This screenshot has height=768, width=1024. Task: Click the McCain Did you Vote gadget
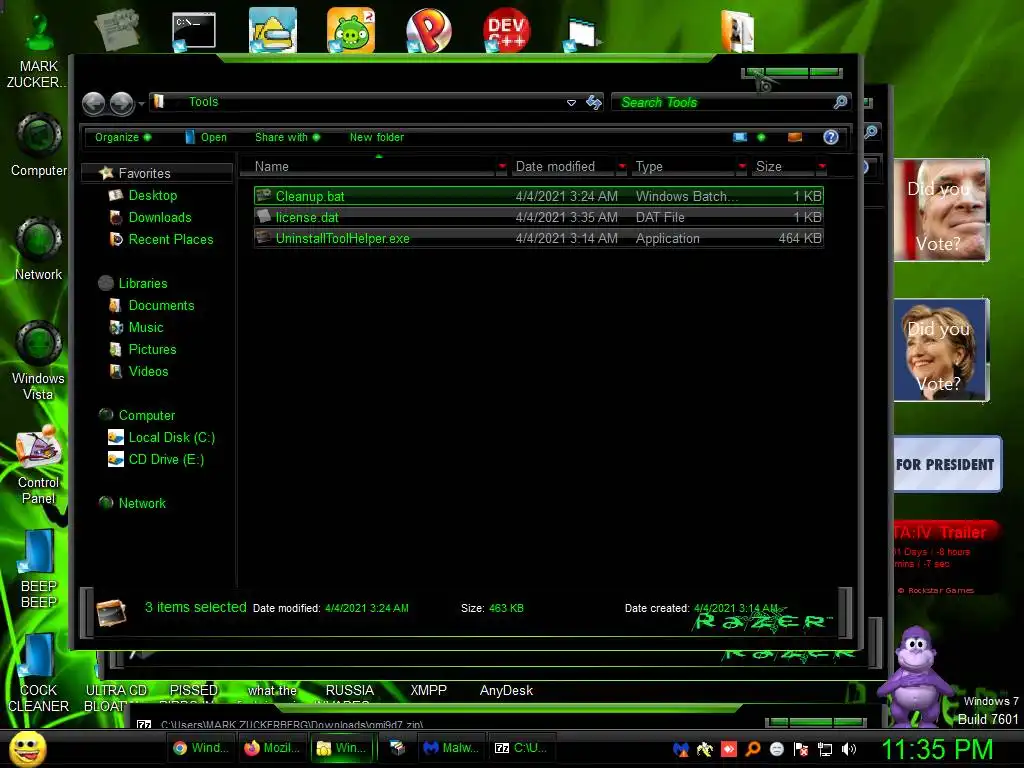tap(941, 210)
